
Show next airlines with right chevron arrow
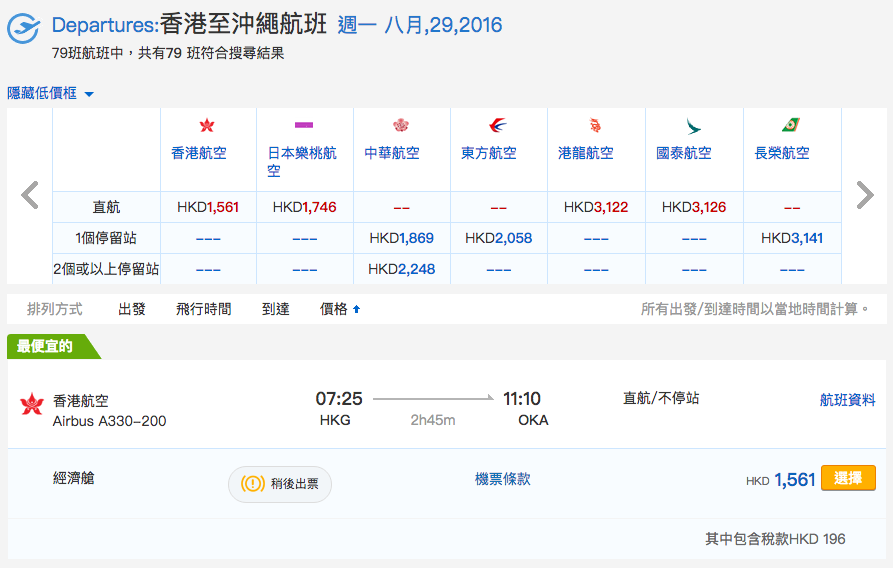(865, 195)
